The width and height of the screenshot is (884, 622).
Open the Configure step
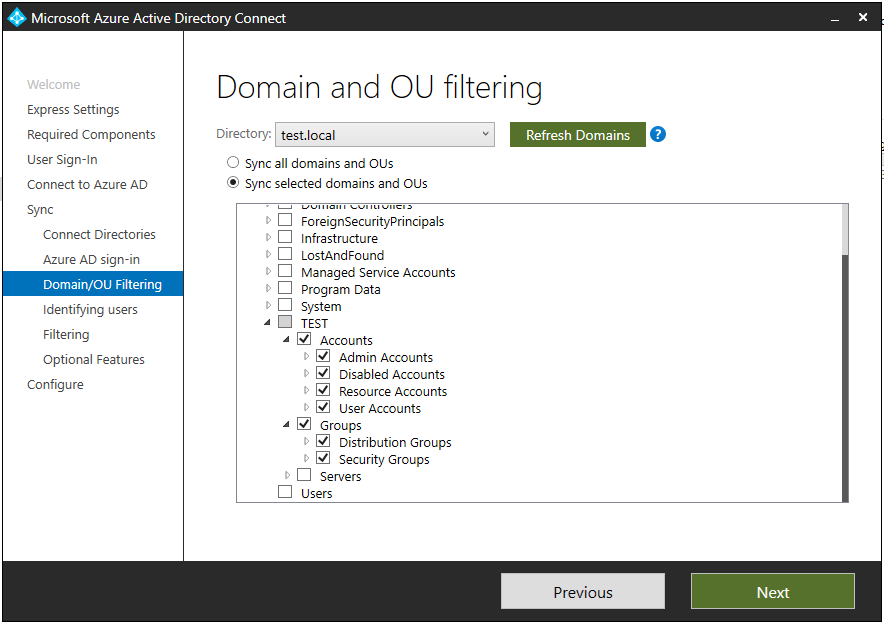pos(55,384)
